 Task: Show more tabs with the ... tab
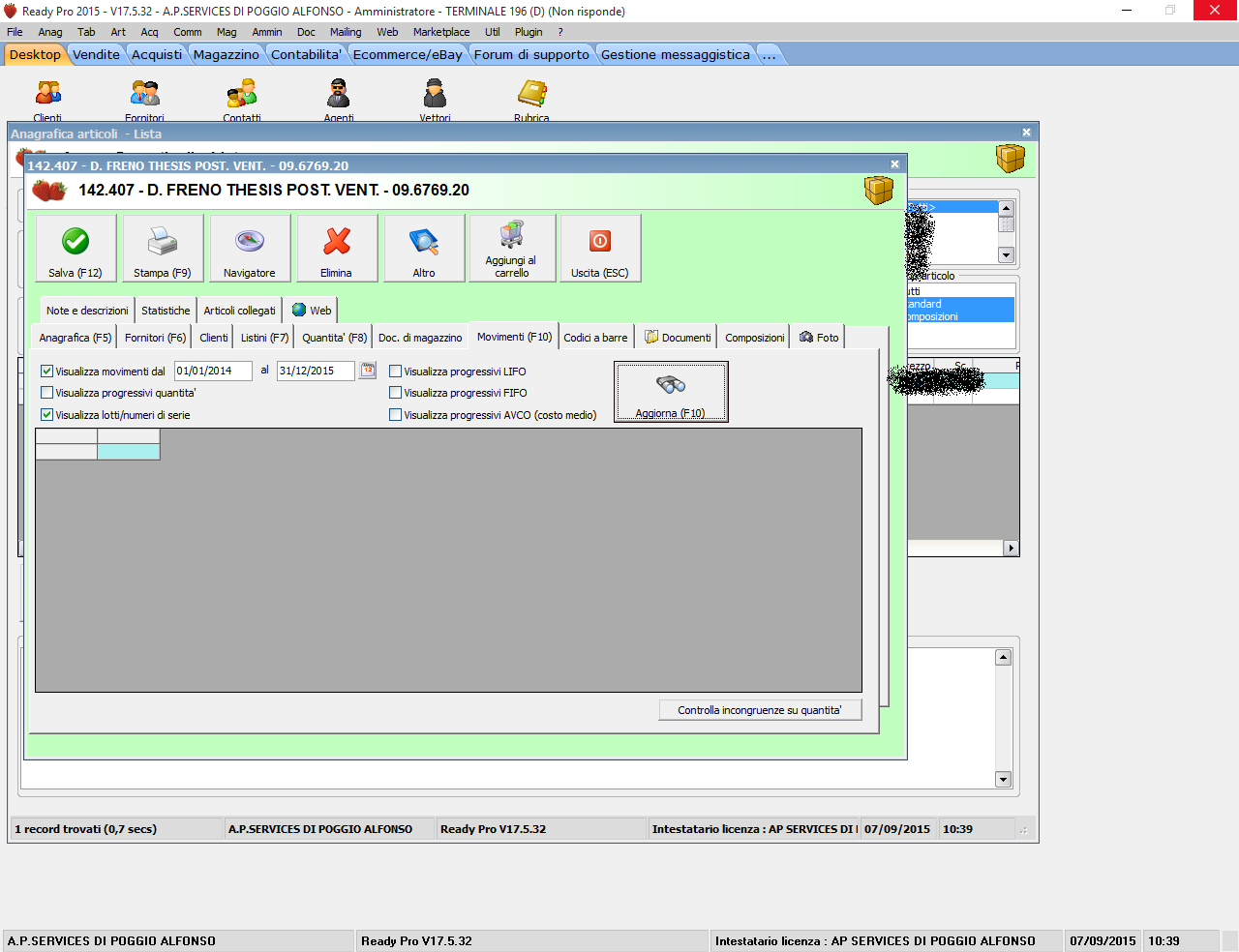[x=769, y=54]
